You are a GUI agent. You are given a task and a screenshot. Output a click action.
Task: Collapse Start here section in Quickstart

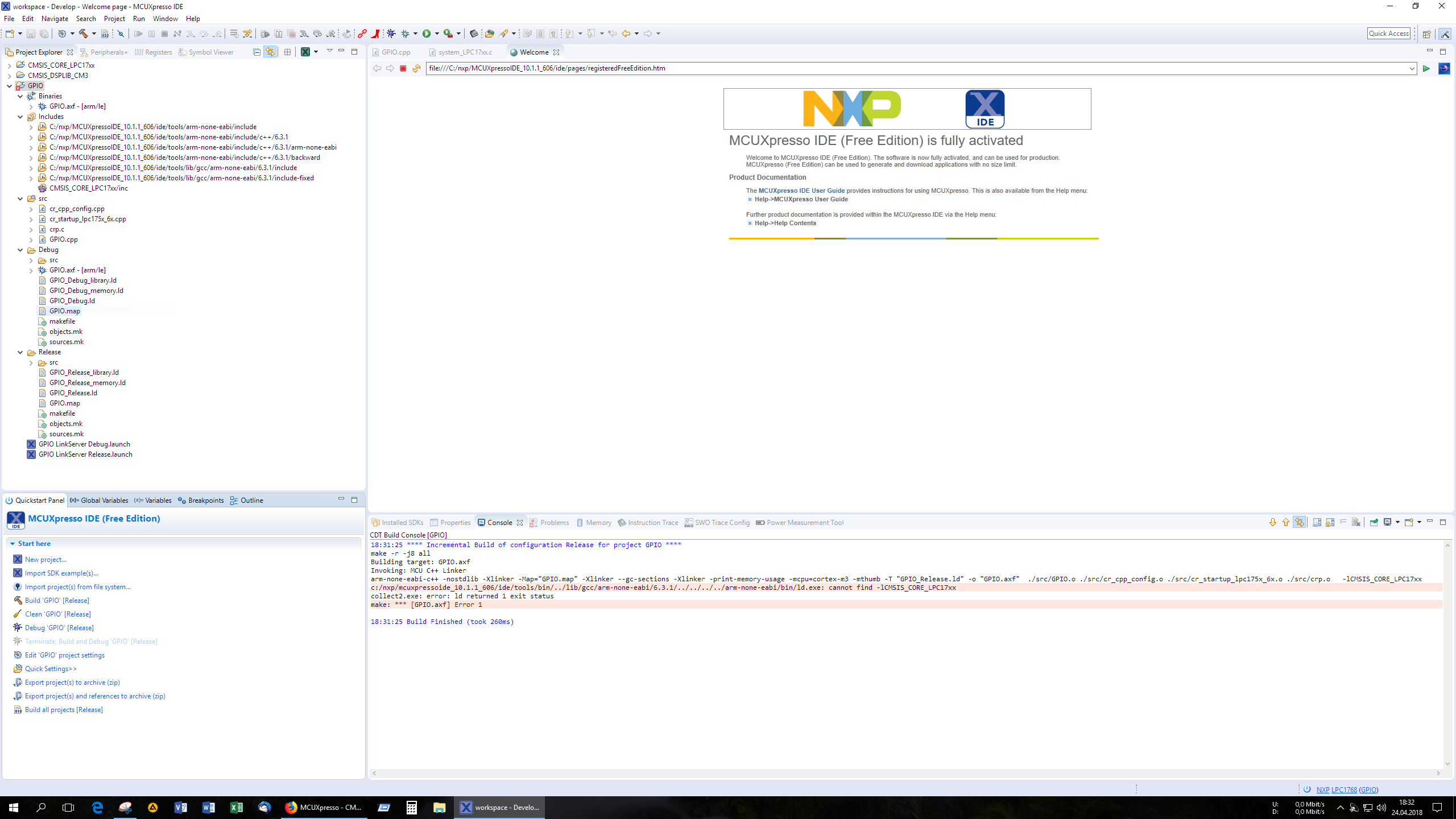(13, 544)
